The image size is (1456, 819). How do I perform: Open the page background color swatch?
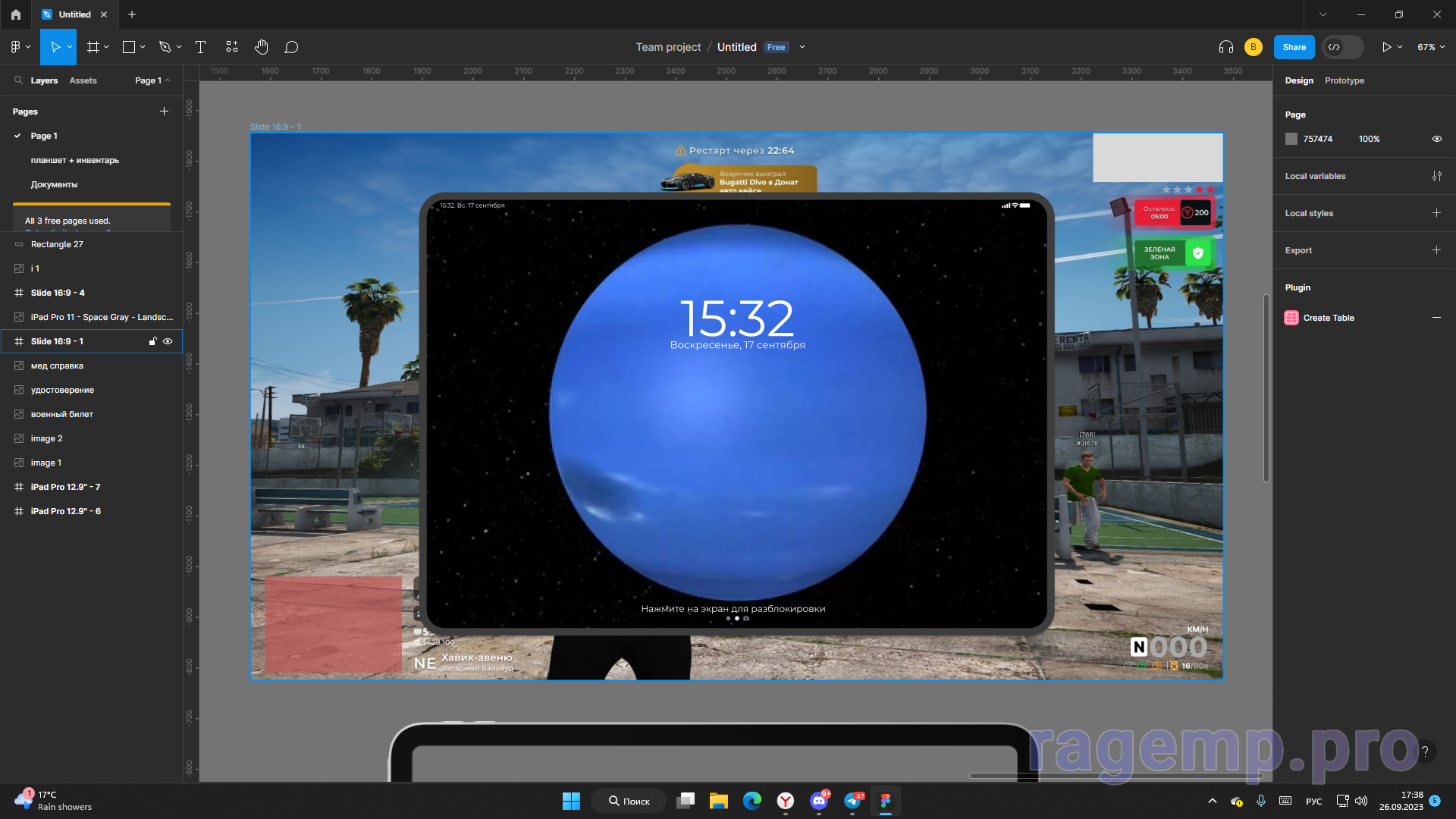coord(1291,139)
